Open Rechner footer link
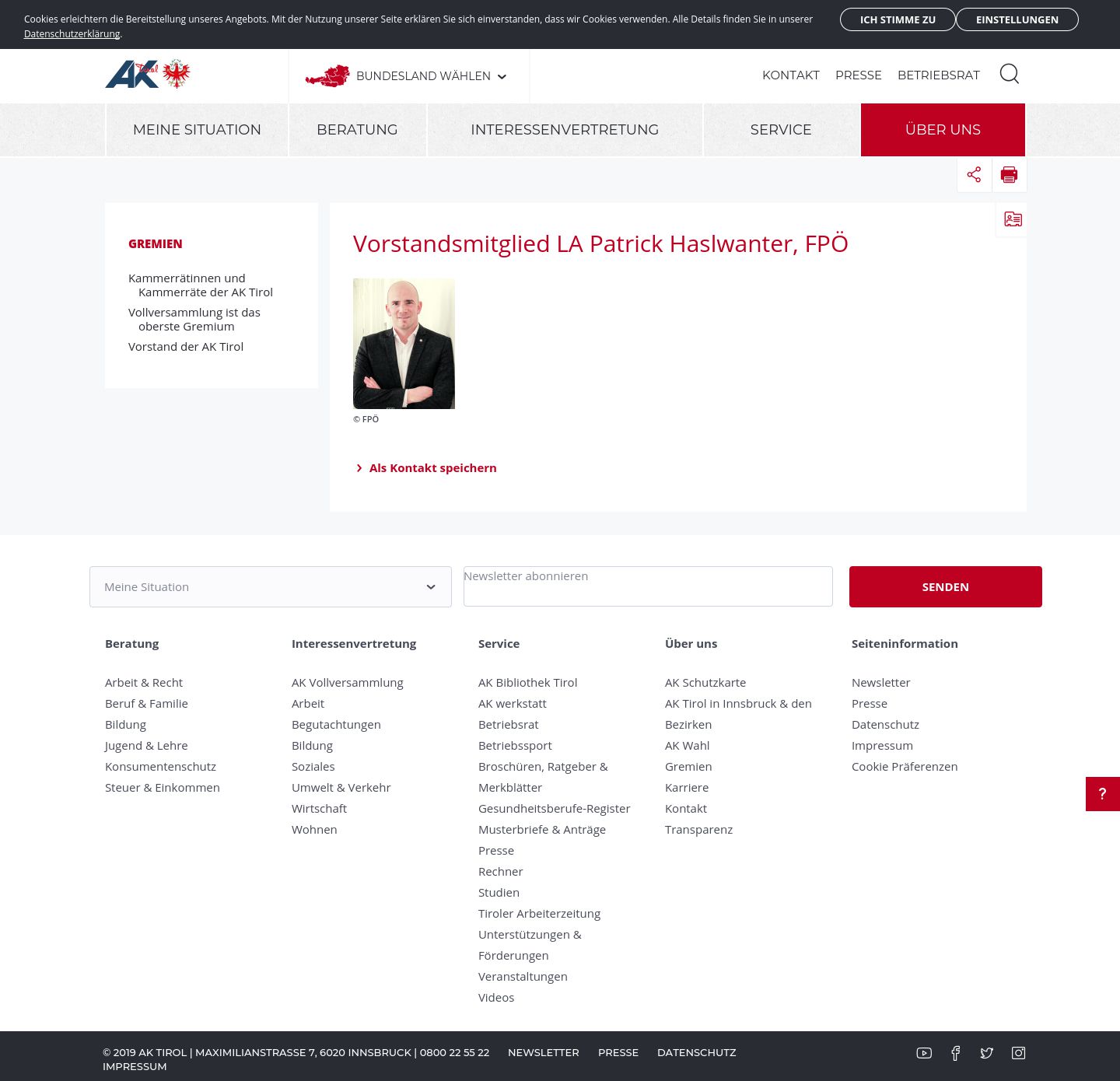 point(501,871)
